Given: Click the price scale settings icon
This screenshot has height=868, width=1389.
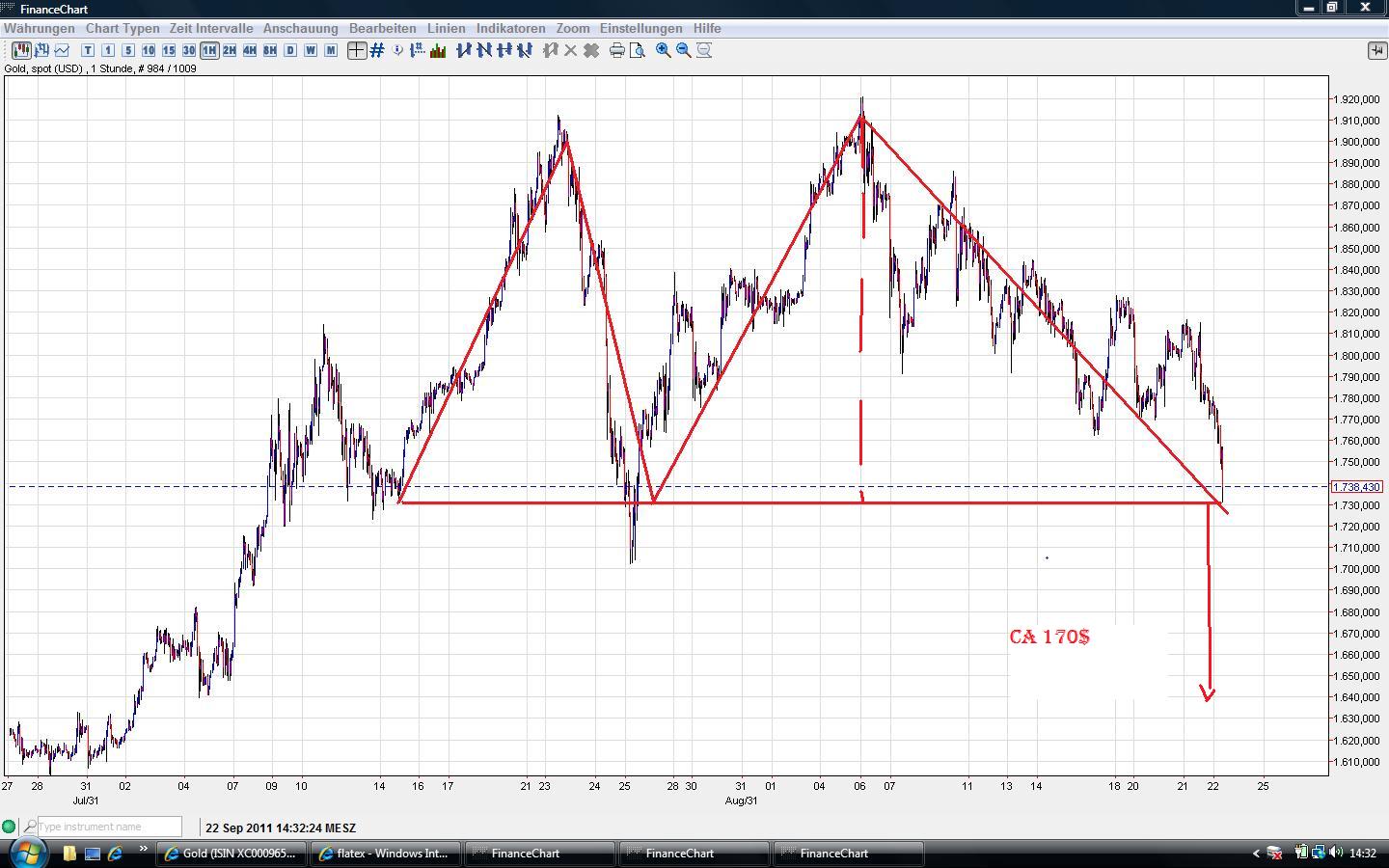Looking at the screenshot, I should [418, 50].
